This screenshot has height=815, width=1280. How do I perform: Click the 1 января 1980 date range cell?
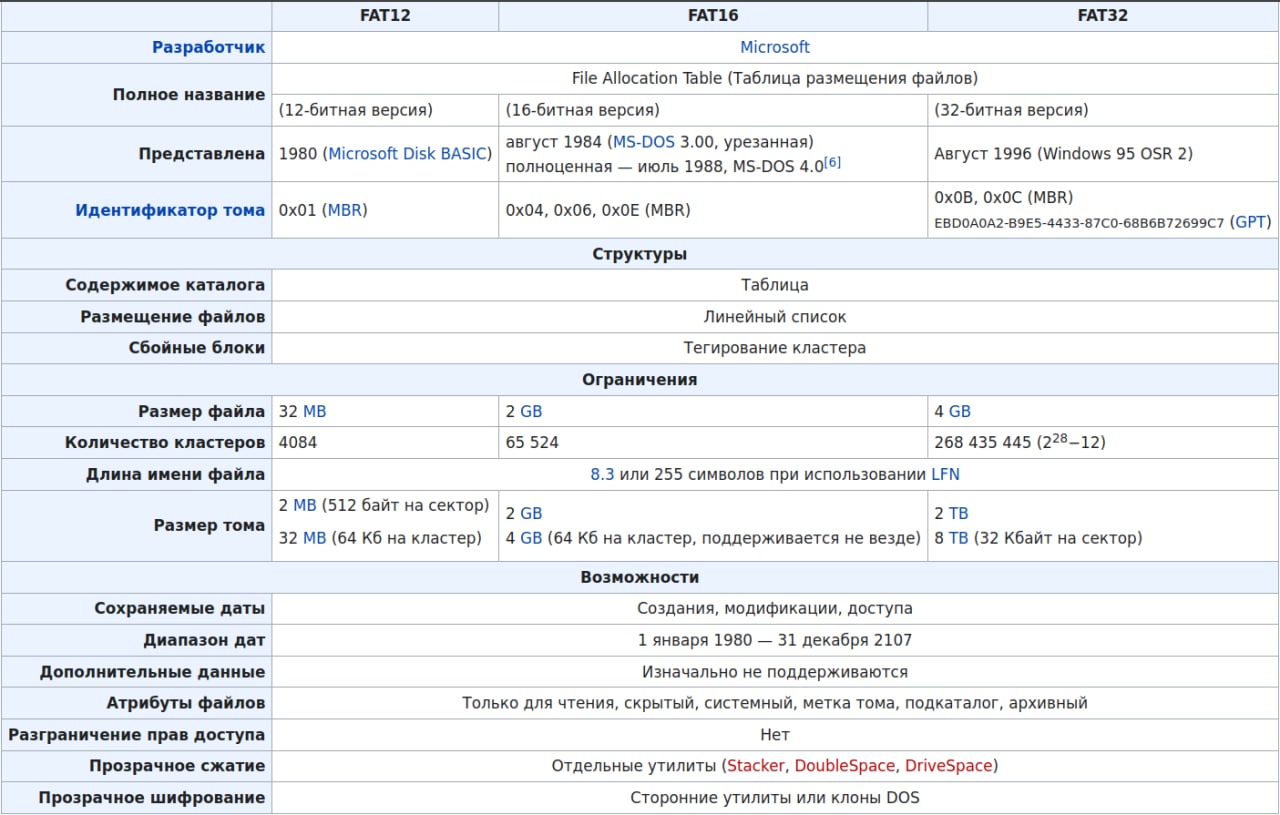[775, 640]
